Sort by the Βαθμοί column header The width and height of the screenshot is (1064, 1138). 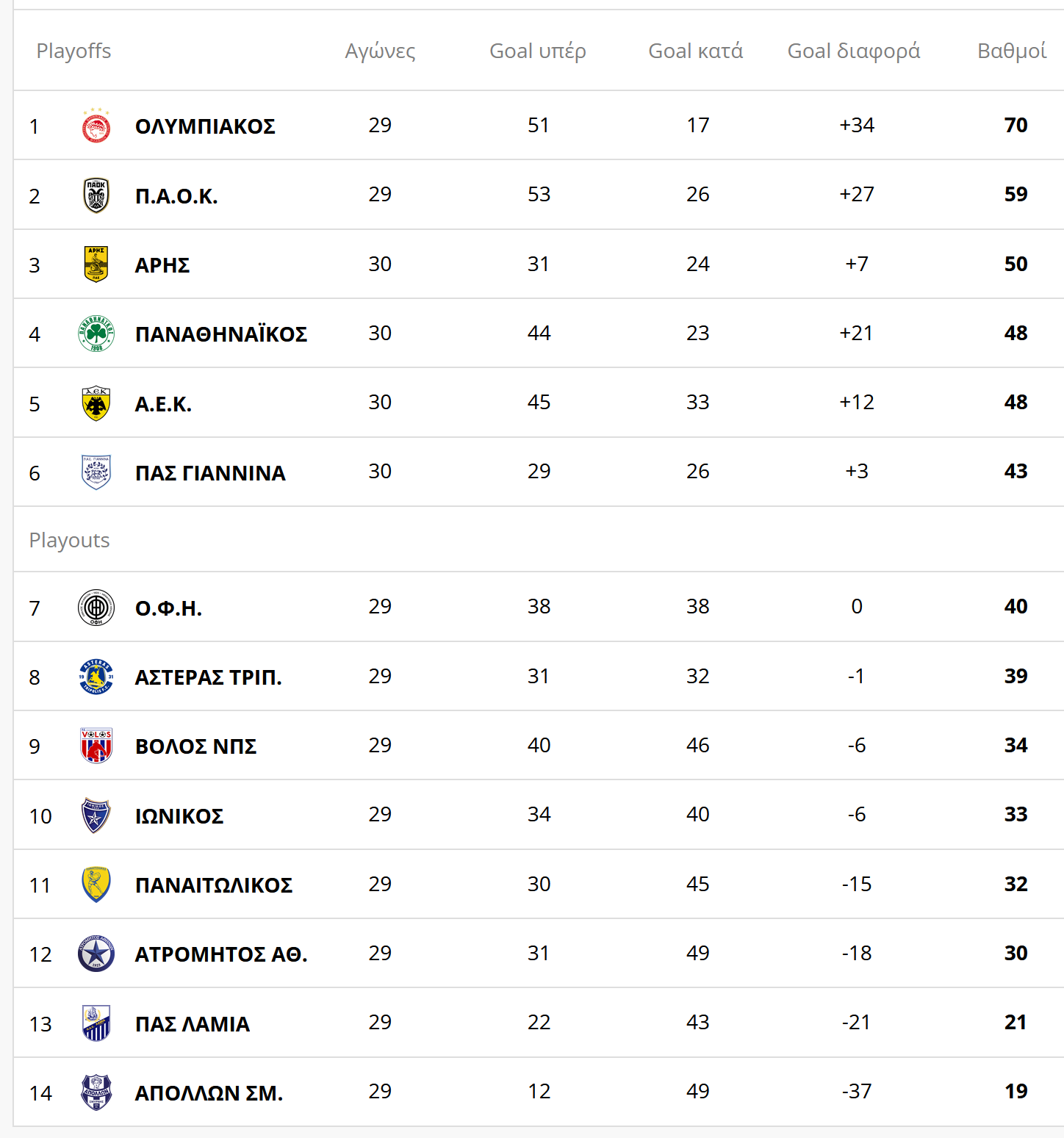1011,51
